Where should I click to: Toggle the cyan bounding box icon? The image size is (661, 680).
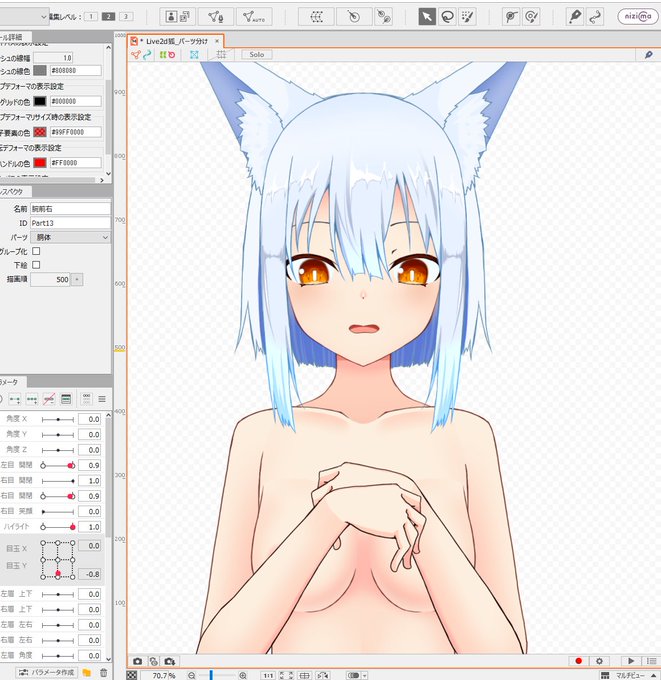coord(194,55)
